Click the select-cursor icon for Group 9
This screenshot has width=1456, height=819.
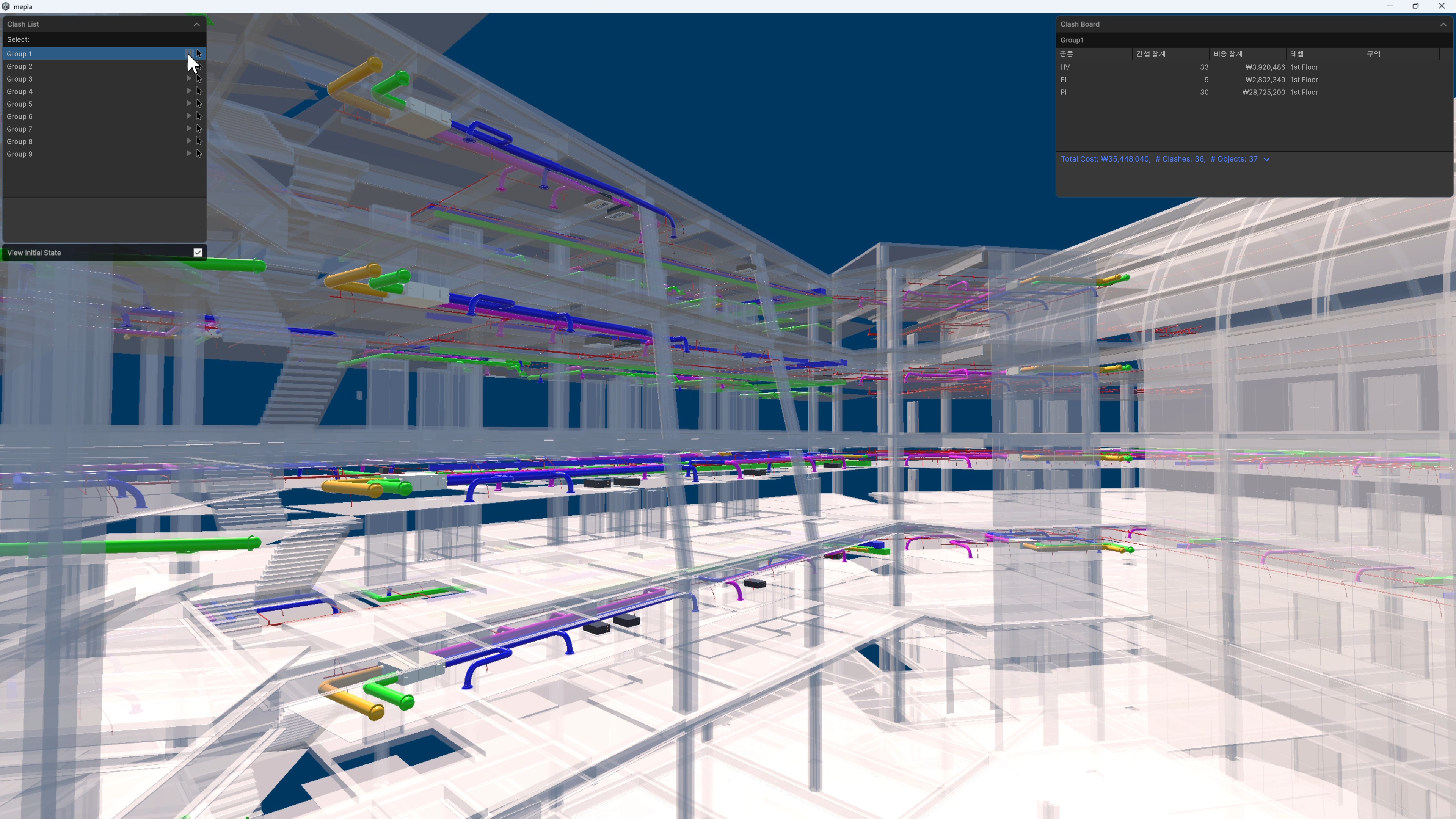[x=199, y=154]
